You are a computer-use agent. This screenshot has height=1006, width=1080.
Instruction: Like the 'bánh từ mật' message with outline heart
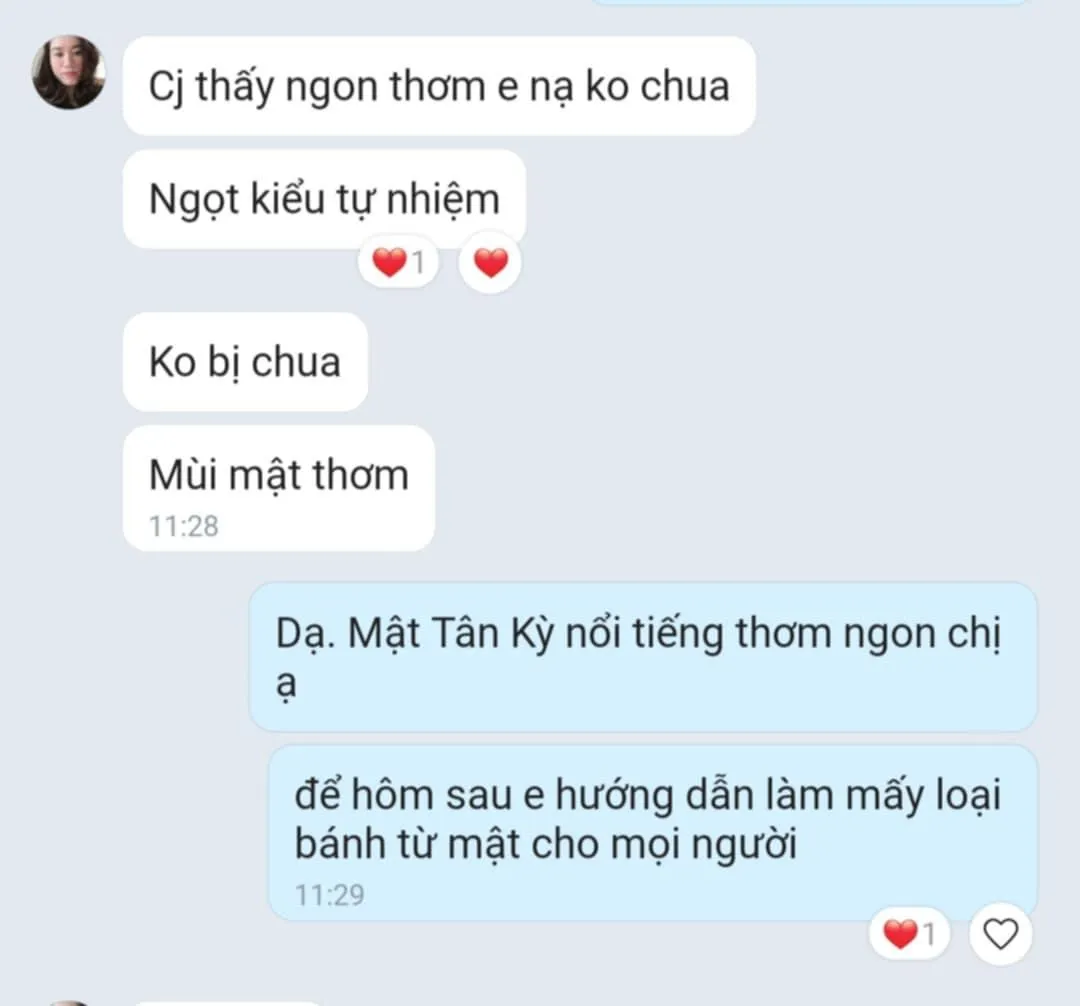[1000, 934]
